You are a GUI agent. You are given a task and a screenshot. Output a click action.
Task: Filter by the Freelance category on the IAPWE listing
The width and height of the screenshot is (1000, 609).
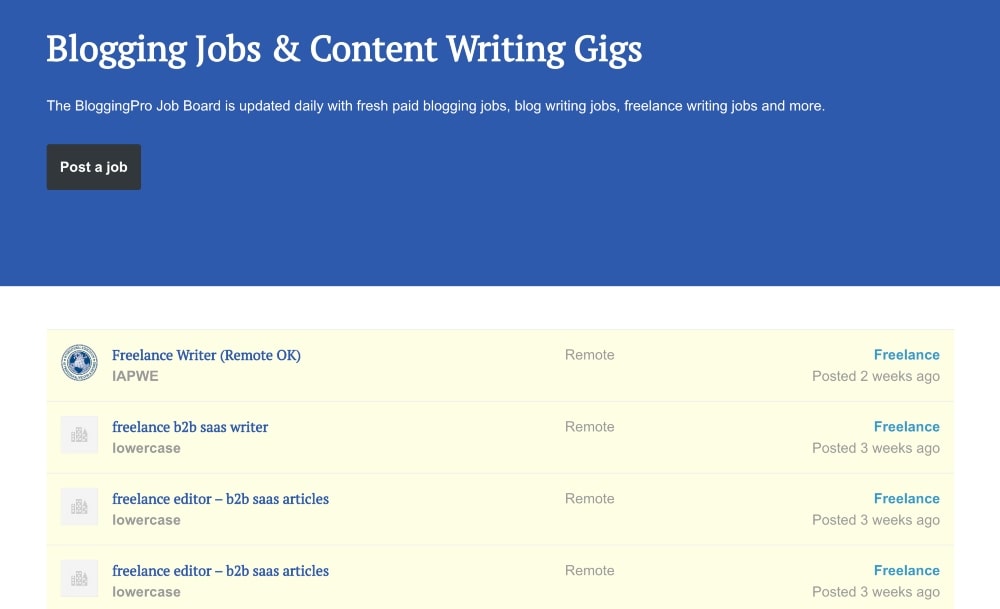[906, 354]
